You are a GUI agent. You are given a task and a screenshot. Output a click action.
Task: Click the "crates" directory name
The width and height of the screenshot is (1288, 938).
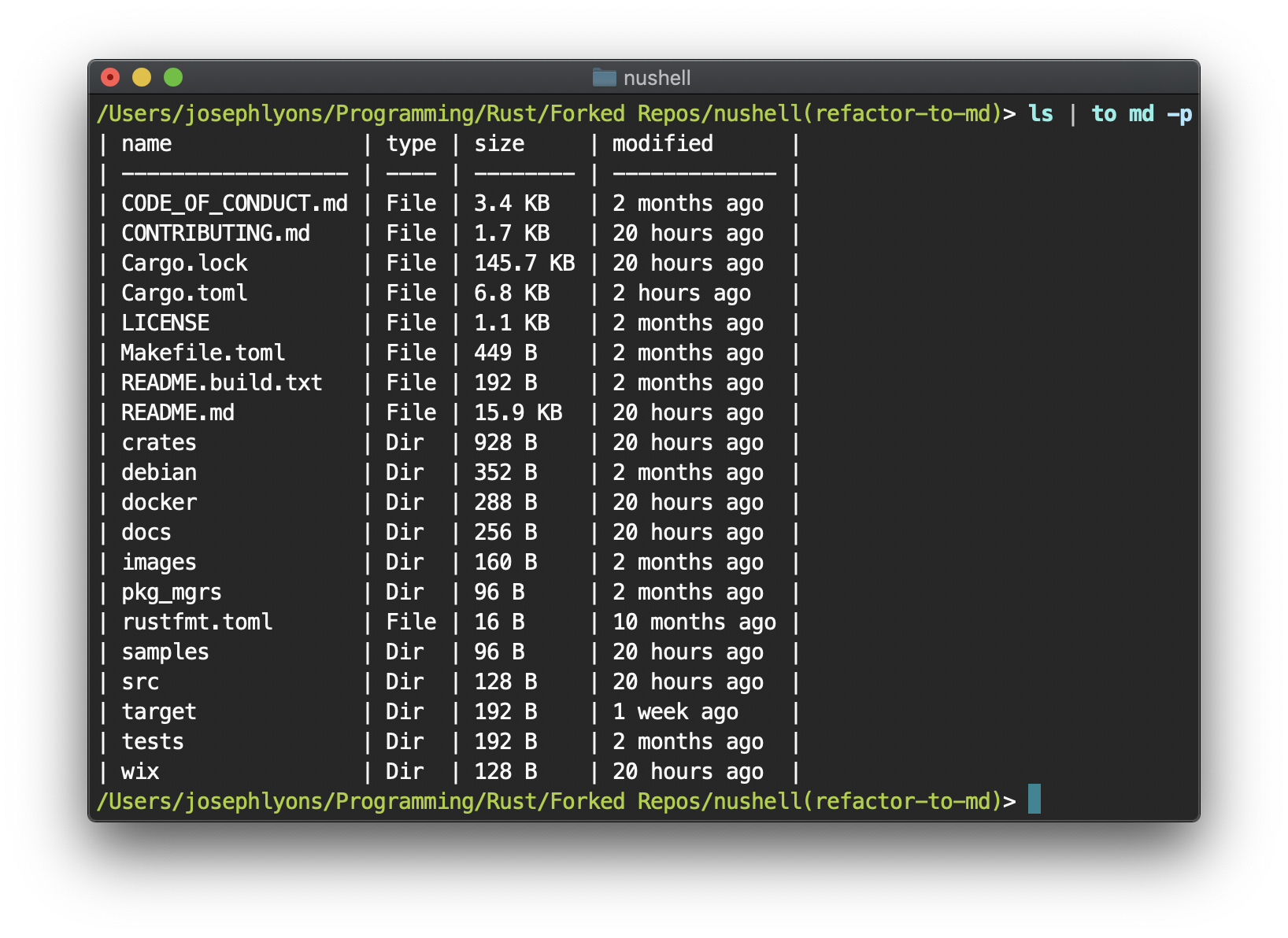pos(159,443)
